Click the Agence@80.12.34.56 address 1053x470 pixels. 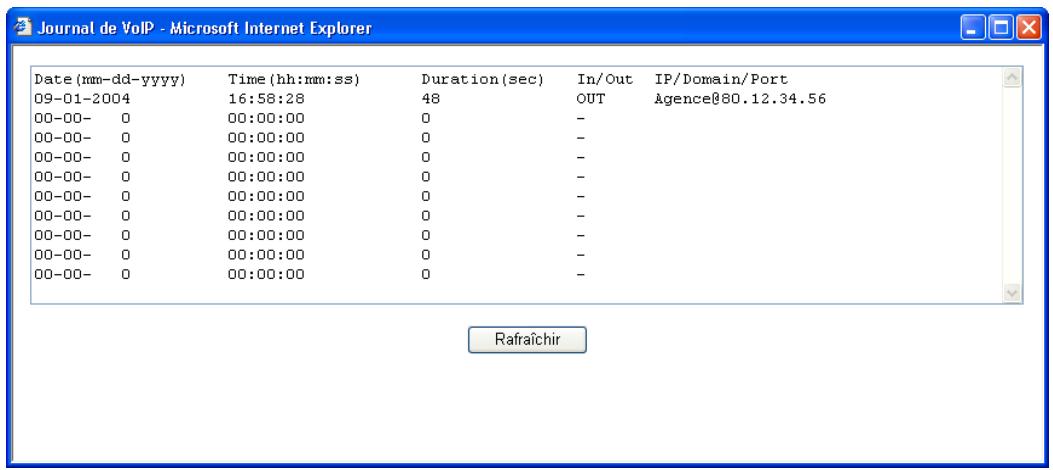click(x=740, y=99)
